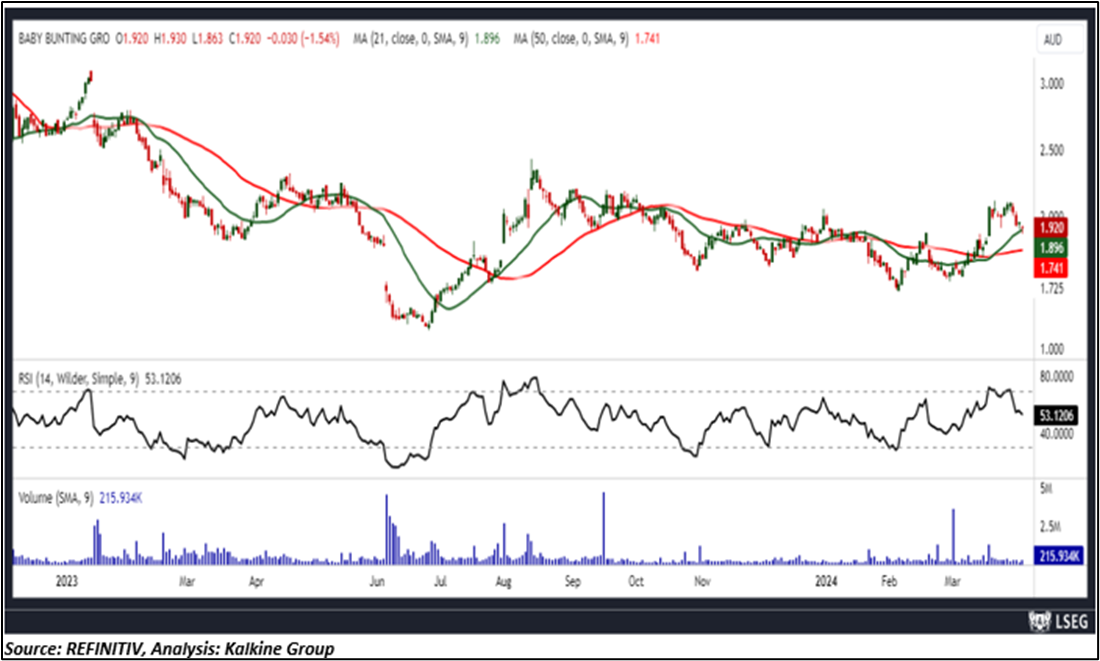This screenshot has height=661, width=1100.
Task: Click the green 1.896 price tag
Action: 1051,248
